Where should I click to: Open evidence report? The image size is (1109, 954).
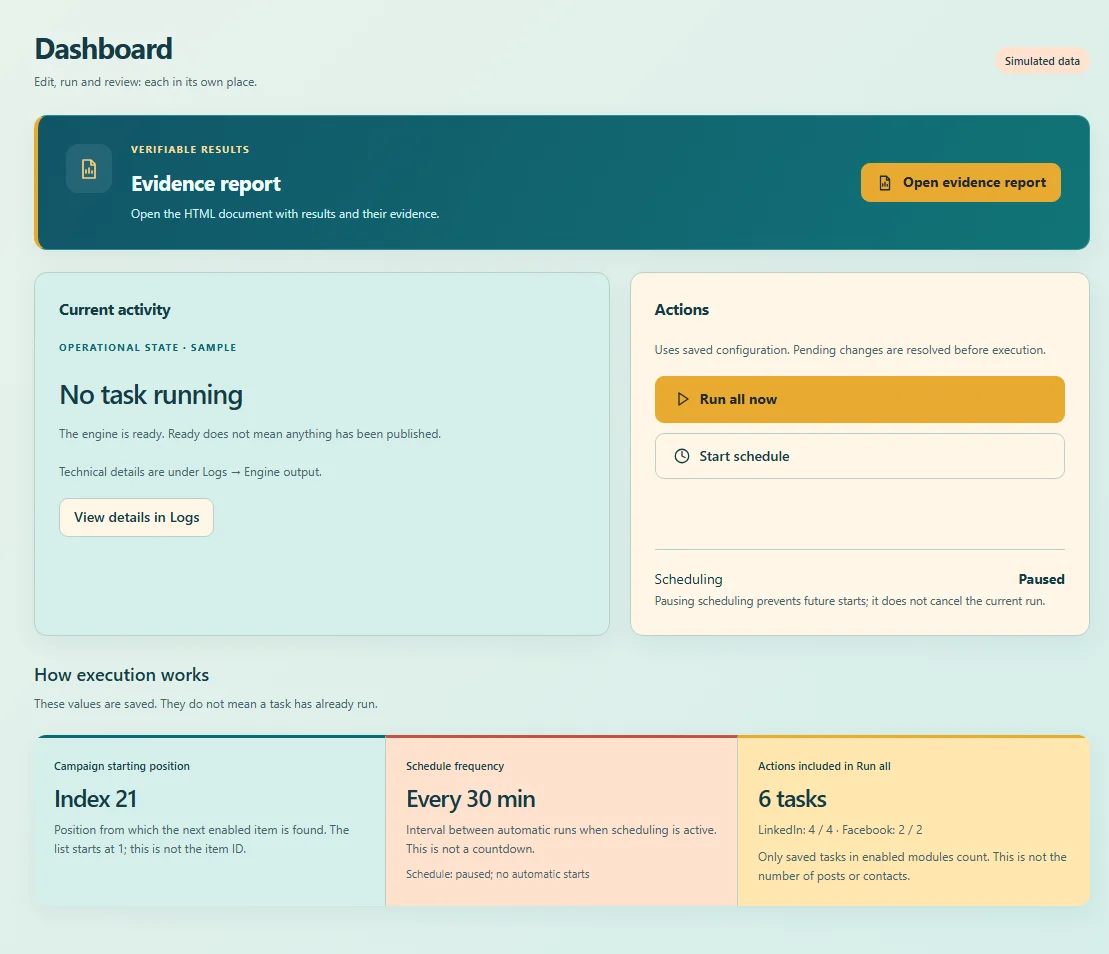click(x=960, y=182)
